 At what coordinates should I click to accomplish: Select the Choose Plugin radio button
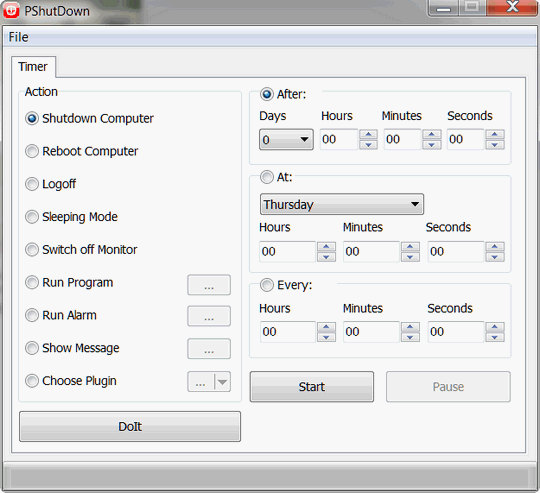(x=32, y=381)
